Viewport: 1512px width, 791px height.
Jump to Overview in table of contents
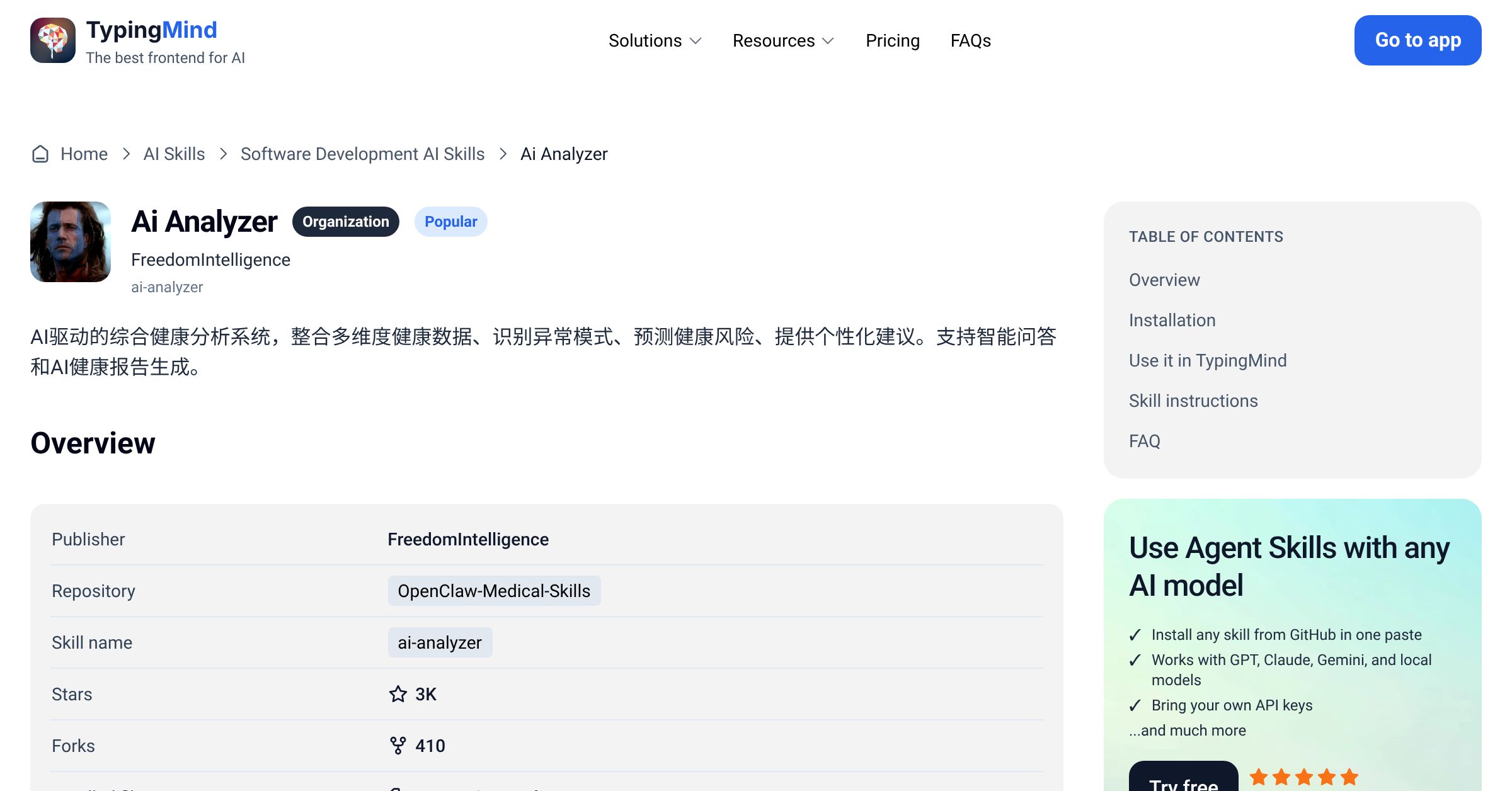[1164, 280]
